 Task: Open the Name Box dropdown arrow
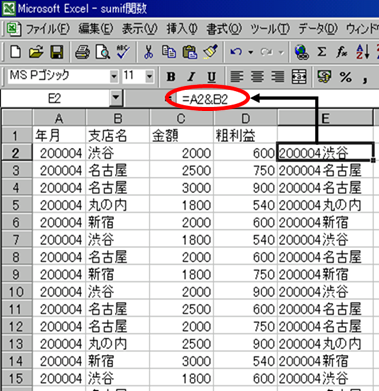(116, 98)
